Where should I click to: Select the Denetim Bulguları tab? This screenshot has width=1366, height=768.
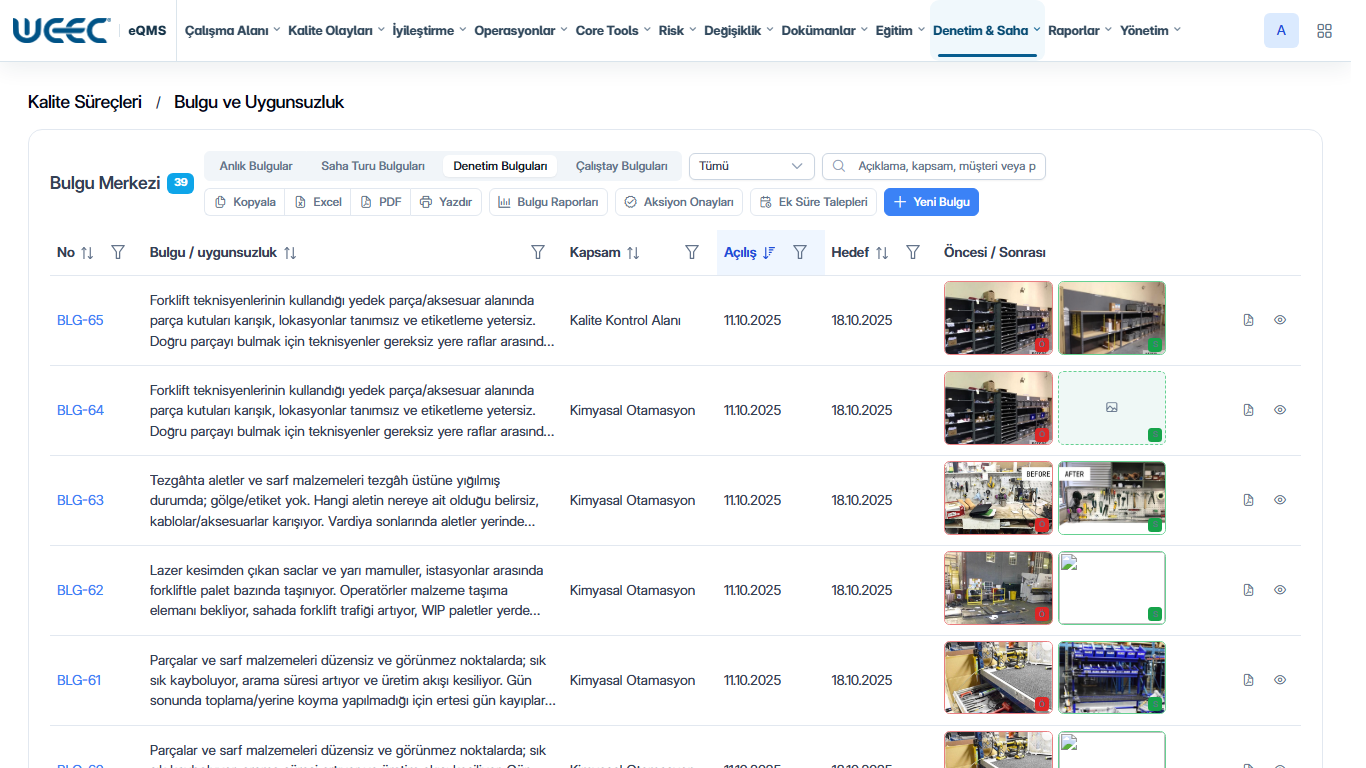coord(500,166)
